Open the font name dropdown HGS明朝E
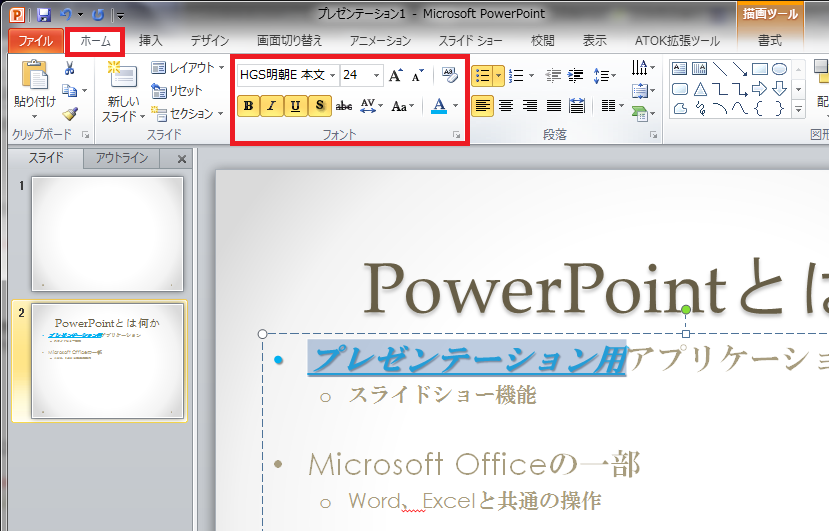 point(333,76)
